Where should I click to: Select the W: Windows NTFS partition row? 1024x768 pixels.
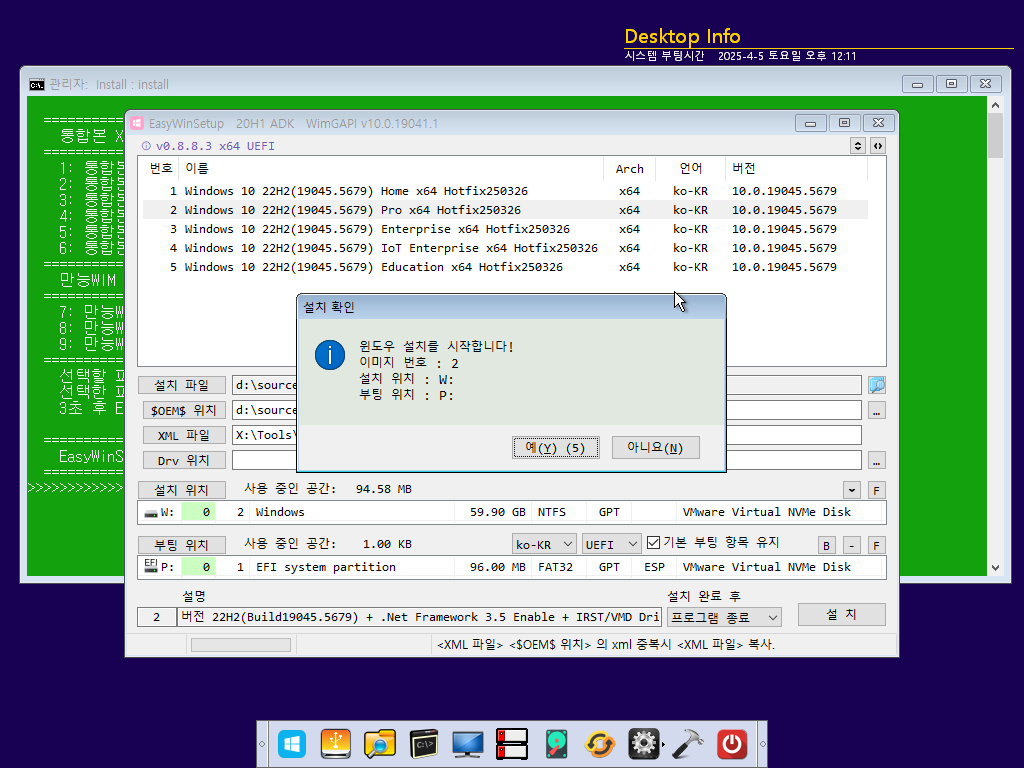pos(511,512)
